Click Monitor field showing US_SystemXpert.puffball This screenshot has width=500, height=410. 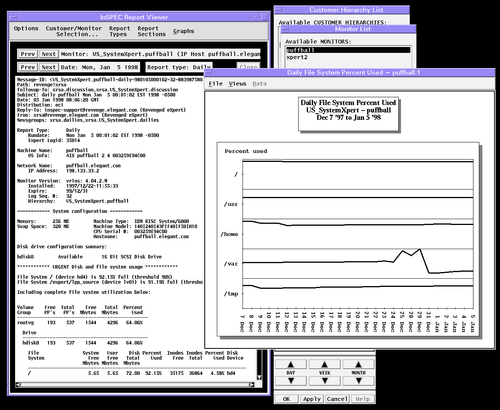tap(160, 54)
